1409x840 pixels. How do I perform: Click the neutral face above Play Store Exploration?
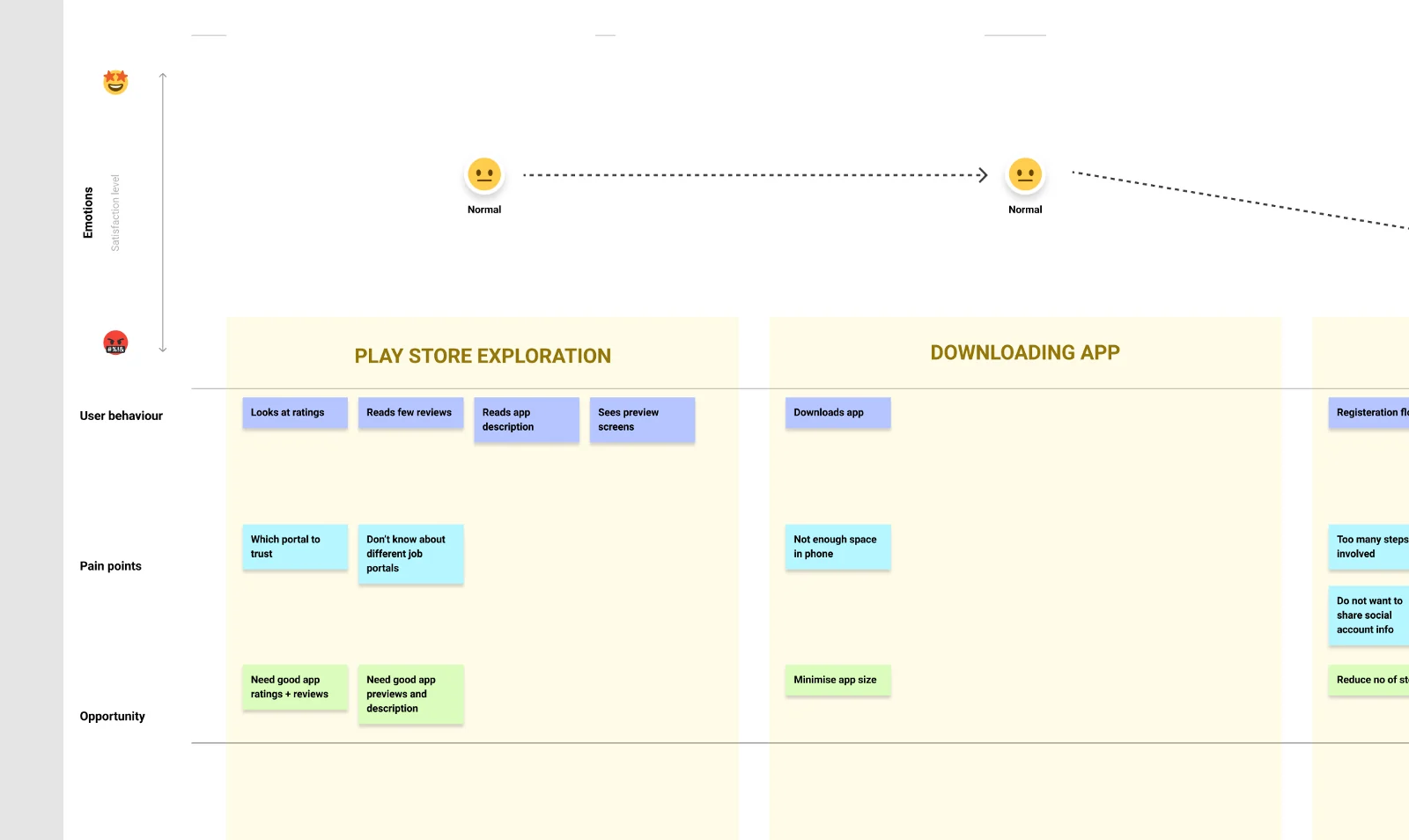[484, 174]
